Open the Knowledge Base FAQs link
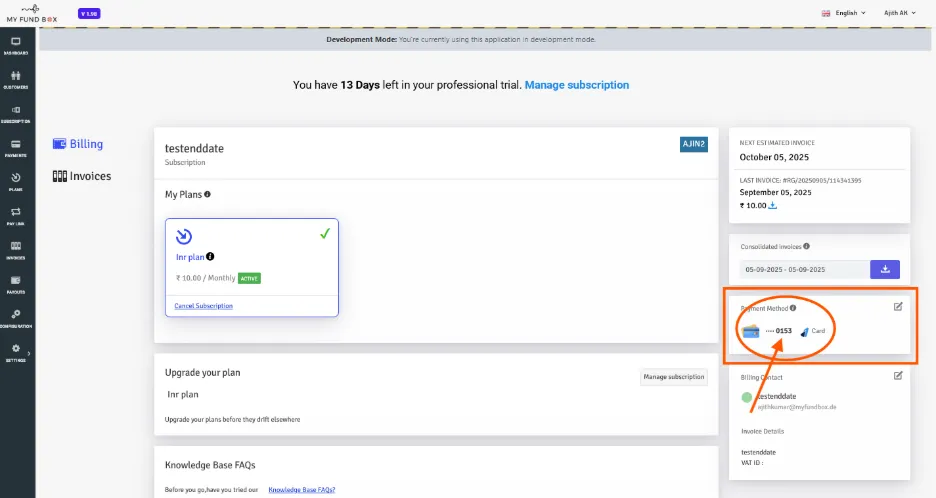Image resolution: width=936 pixels, height=498 pixels. 301,490
